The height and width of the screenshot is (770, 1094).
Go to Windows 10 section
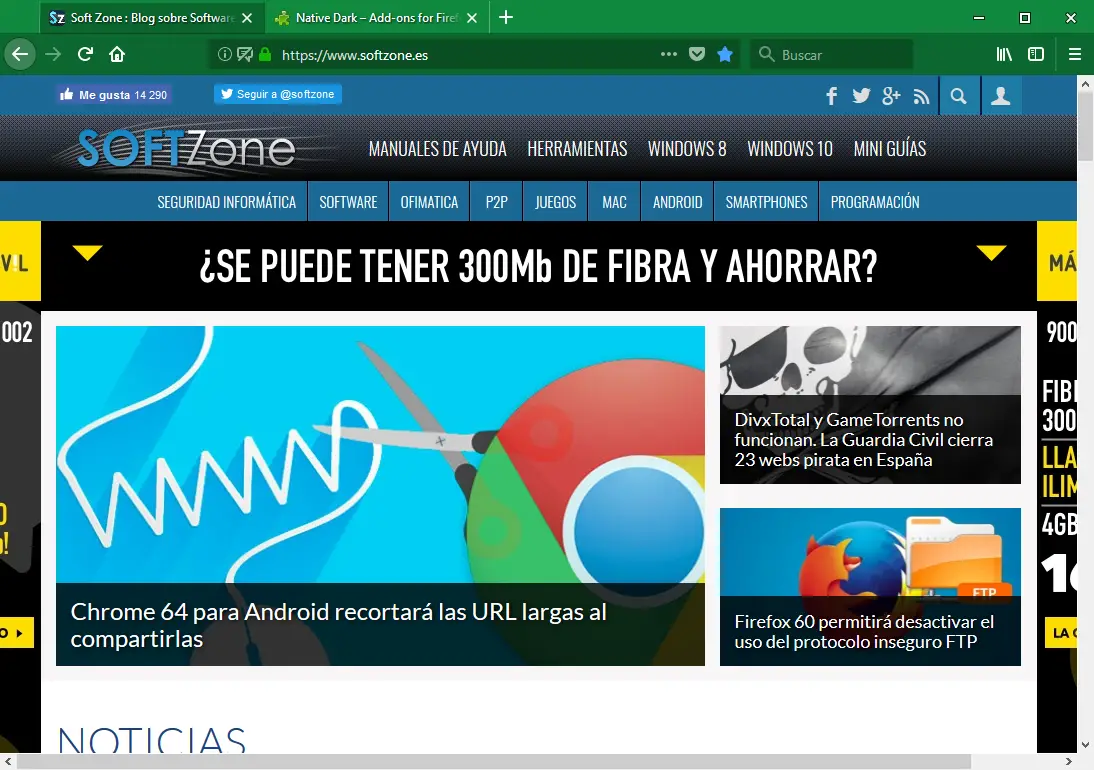tap(790, 149)
